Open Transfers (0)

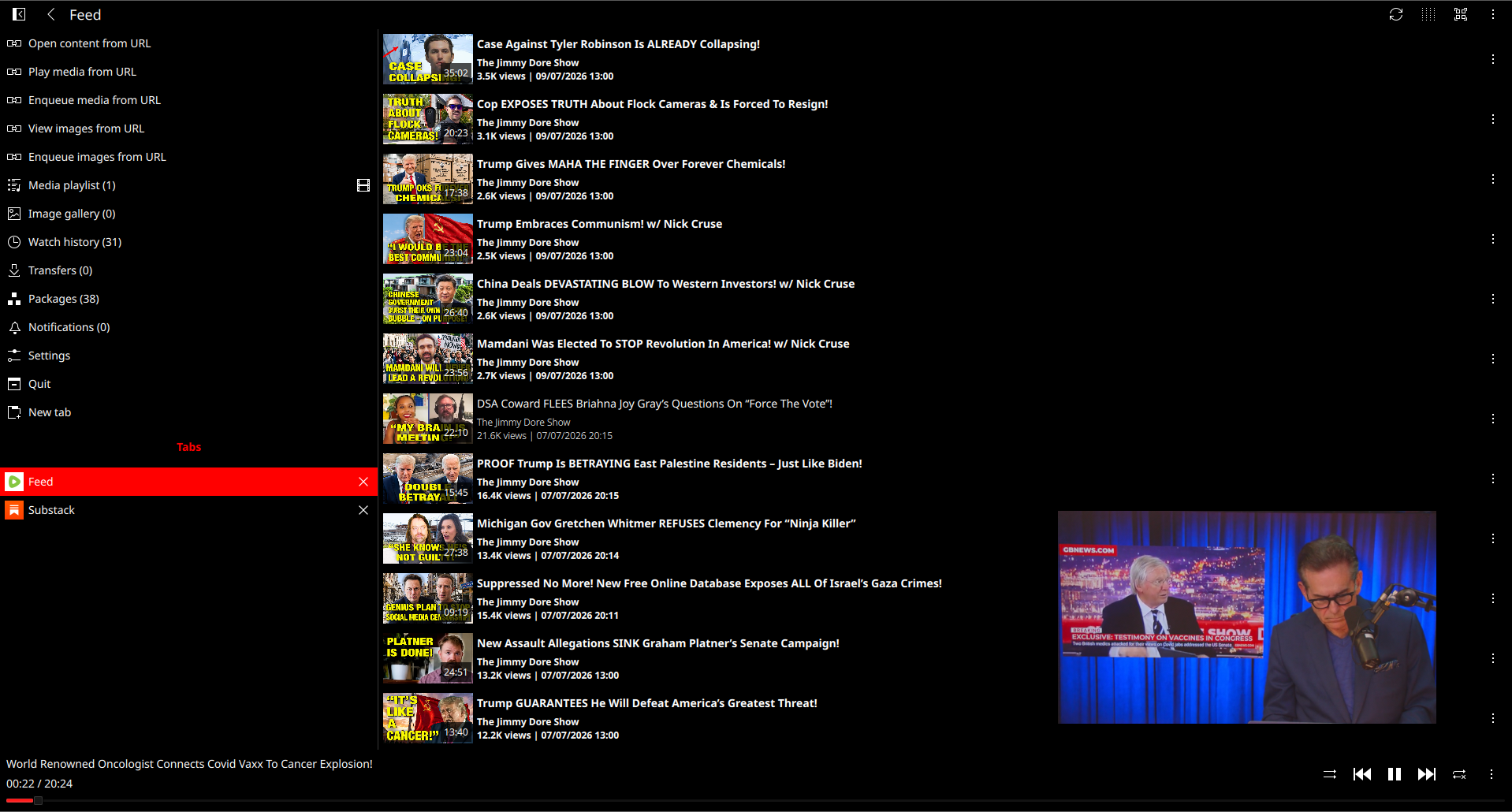(189, 270)
